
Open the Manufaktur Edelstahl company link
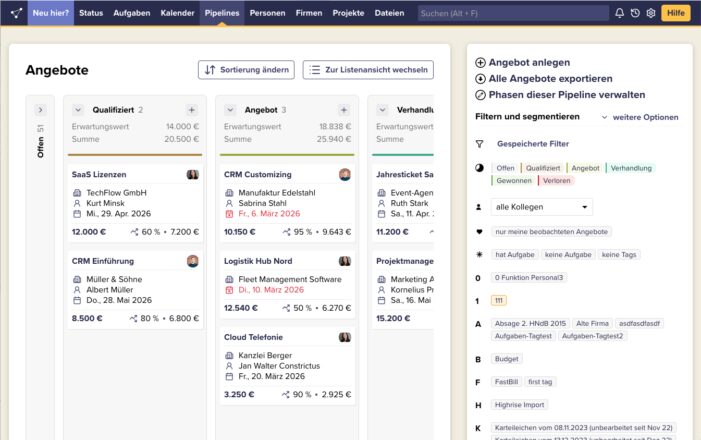tap(277, 193)
